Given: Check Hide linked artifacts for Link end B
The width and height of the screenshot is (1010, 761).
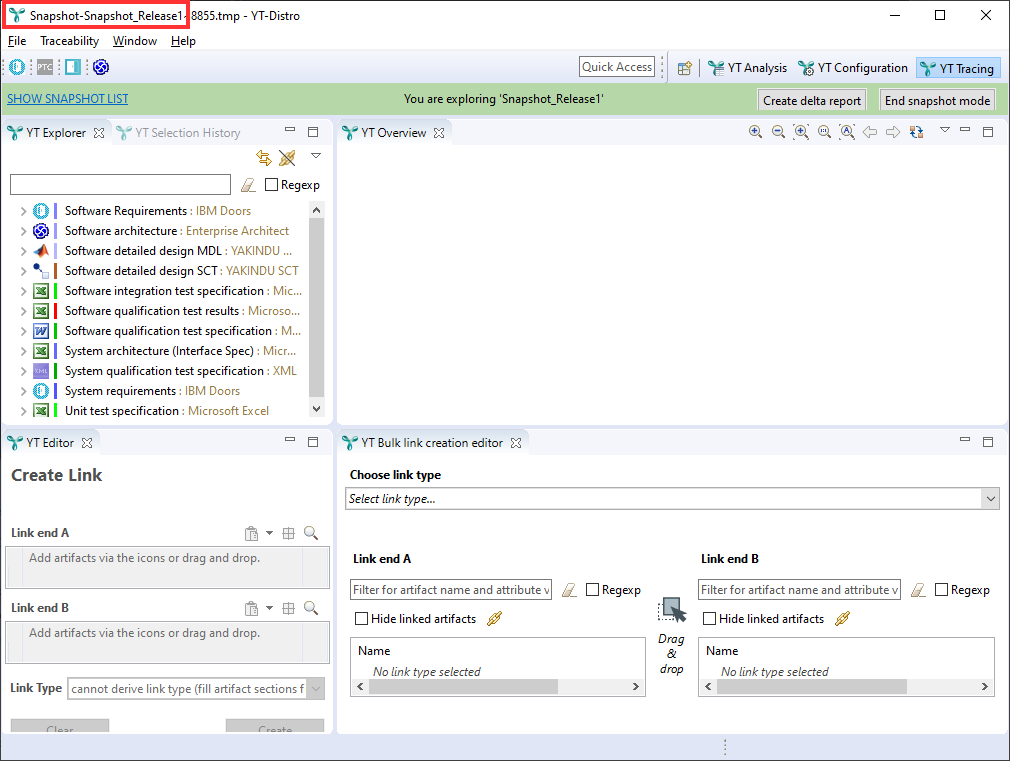Looking at the screenshot, I should [x=710, y=619].
